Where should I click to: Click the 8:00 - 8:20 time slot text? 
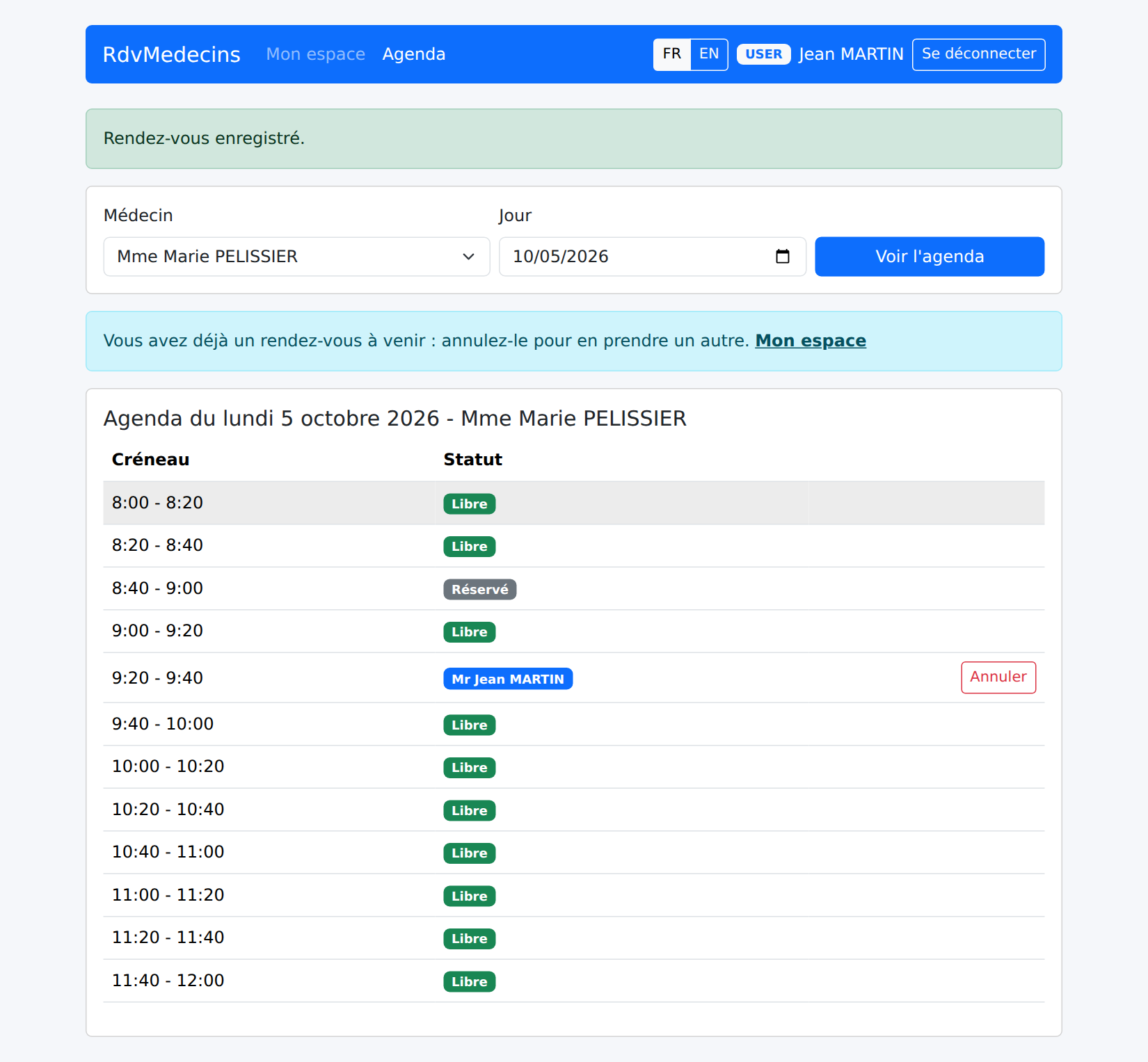158,503
